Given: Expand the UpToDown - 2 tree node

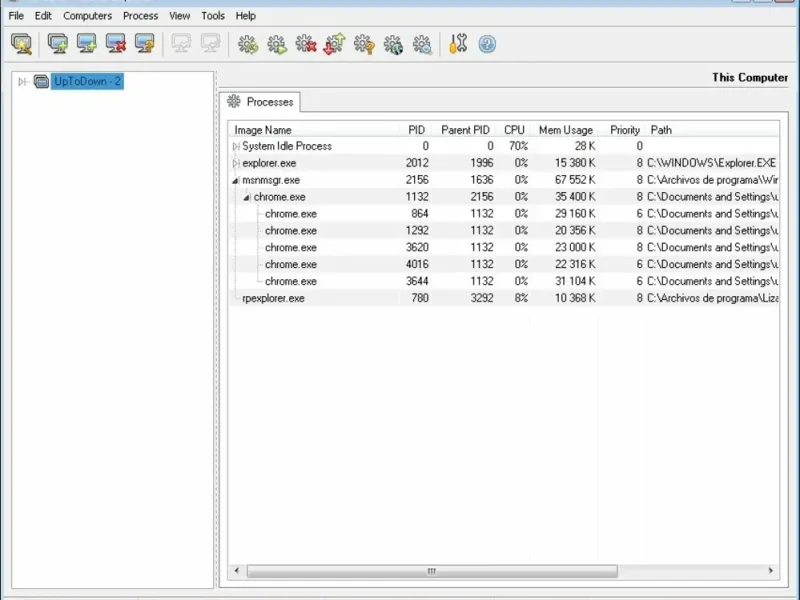Looking at the screenshot, I should pos(21,82).
